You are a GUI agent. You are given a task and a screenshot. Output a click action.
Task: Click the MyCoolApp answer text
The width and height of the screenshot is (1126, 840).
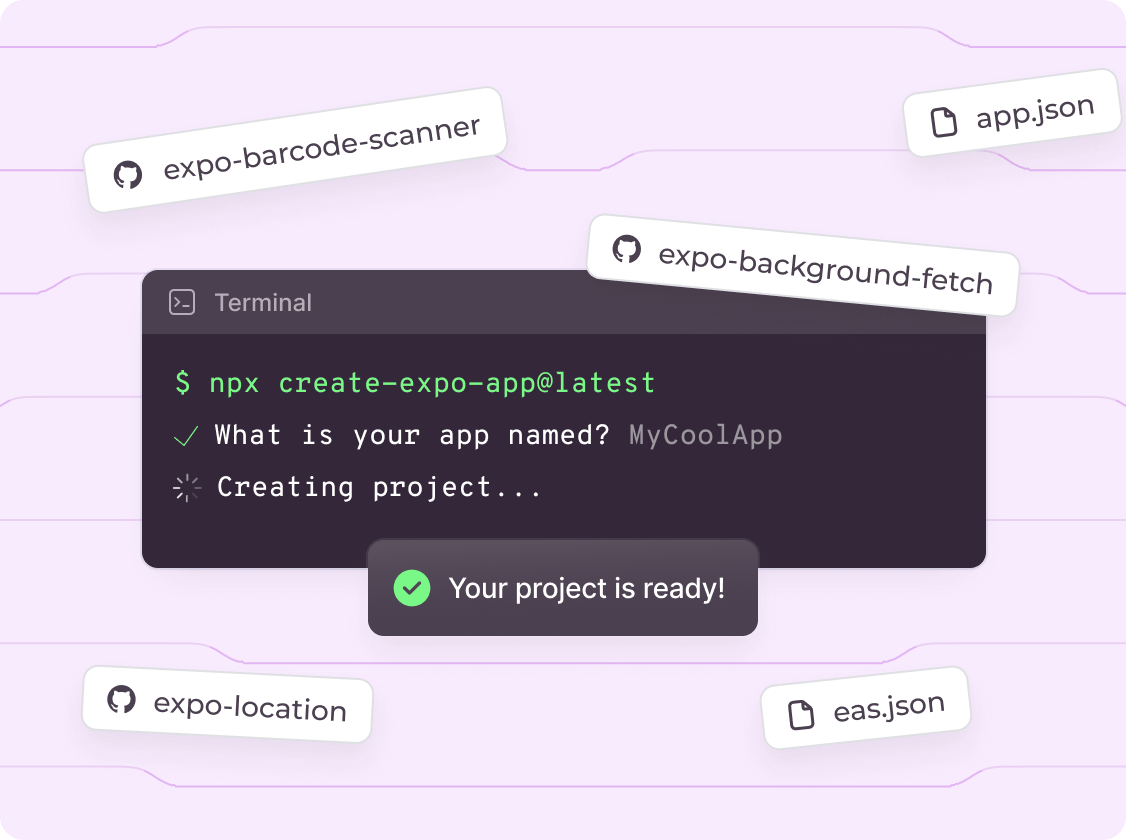coord(706,435)
